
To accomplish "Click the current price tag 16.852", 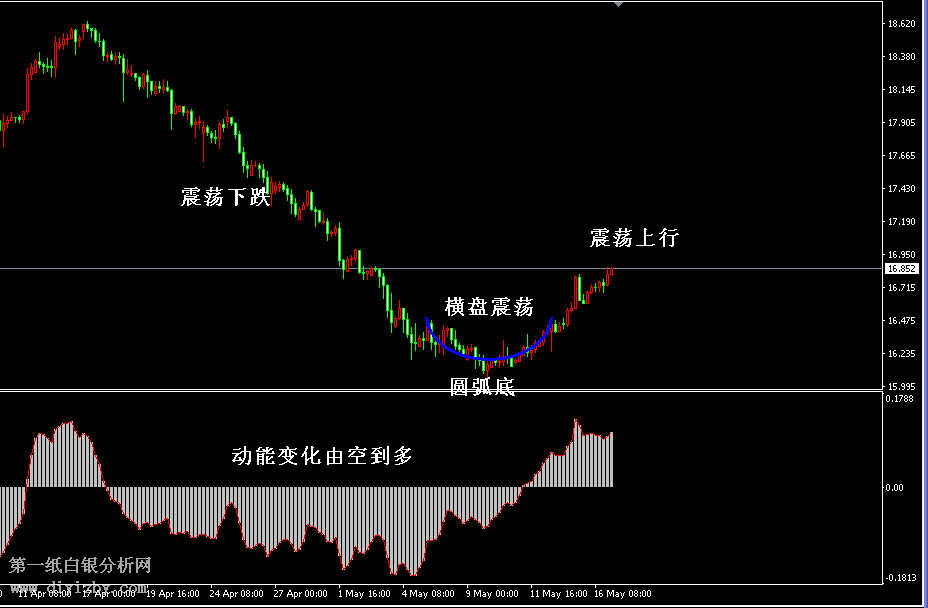I will click(902, 268).
